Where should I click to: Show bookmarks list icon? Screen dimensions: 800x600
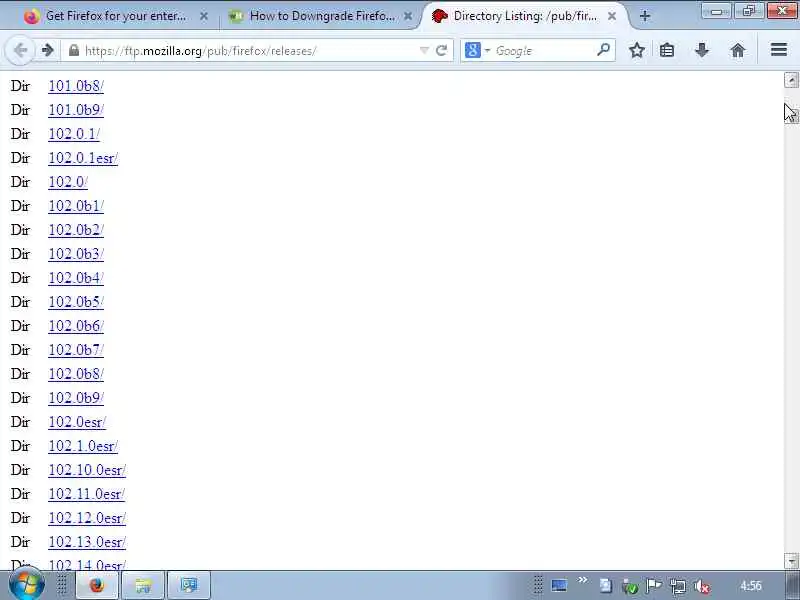(x=667, y=50)
